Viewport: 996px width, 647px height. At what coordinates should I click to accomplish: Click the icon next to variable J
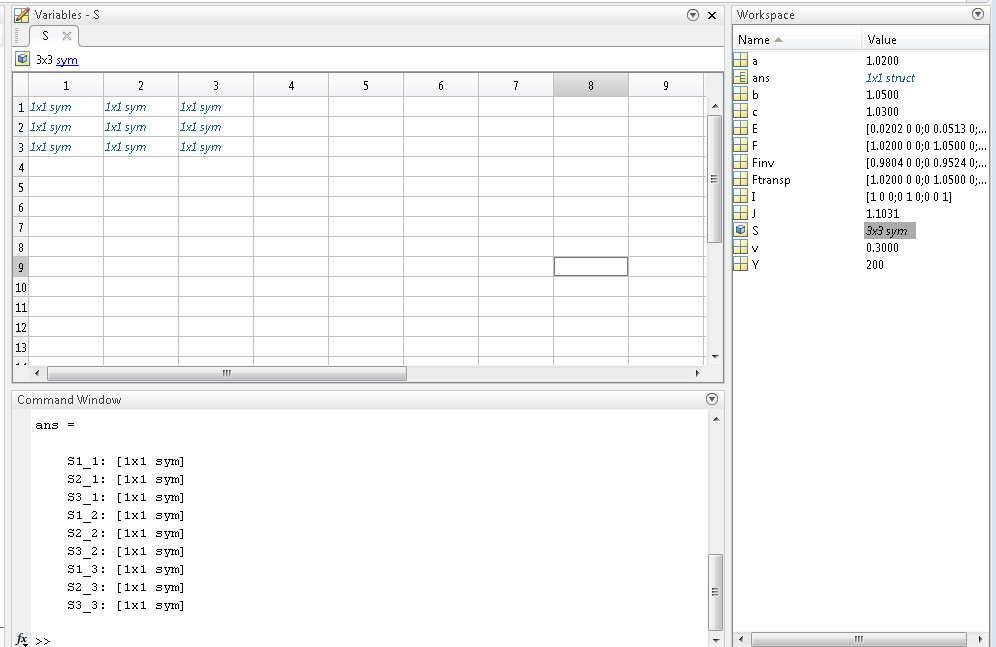tap(741, 213)
